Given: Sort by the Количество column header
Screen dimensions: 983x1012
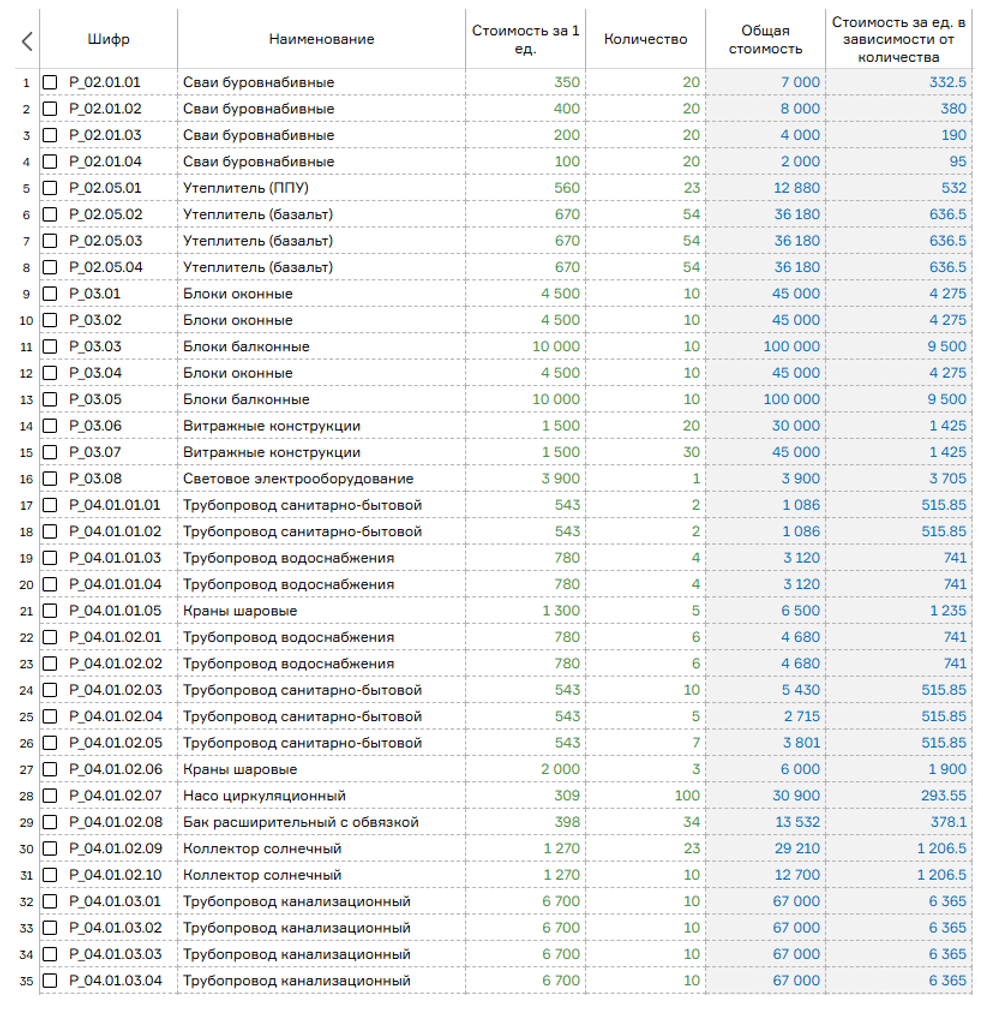Looking at the screenshot, I should click(645, 40).
